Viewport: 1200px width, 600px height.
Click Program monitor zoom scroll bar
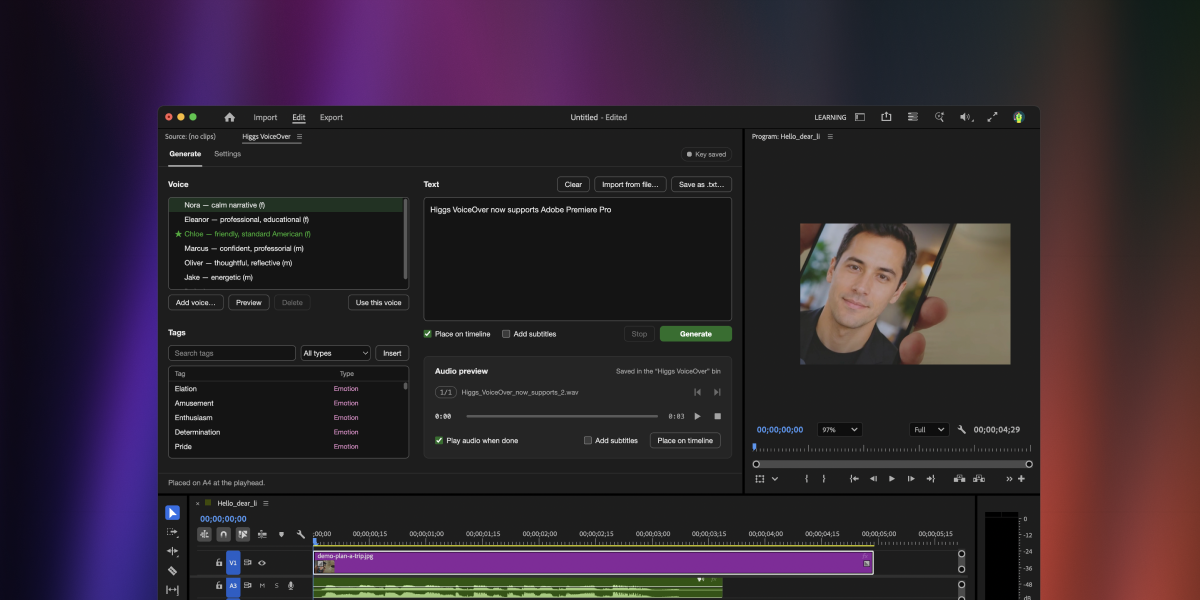tap(892, 464)
